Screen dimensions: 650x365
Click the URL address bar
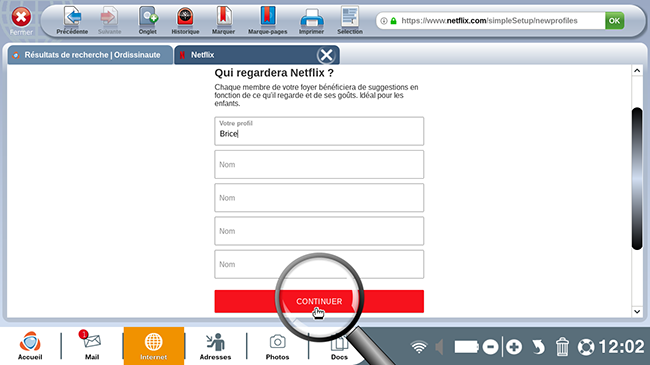click(x=489, y=21)
